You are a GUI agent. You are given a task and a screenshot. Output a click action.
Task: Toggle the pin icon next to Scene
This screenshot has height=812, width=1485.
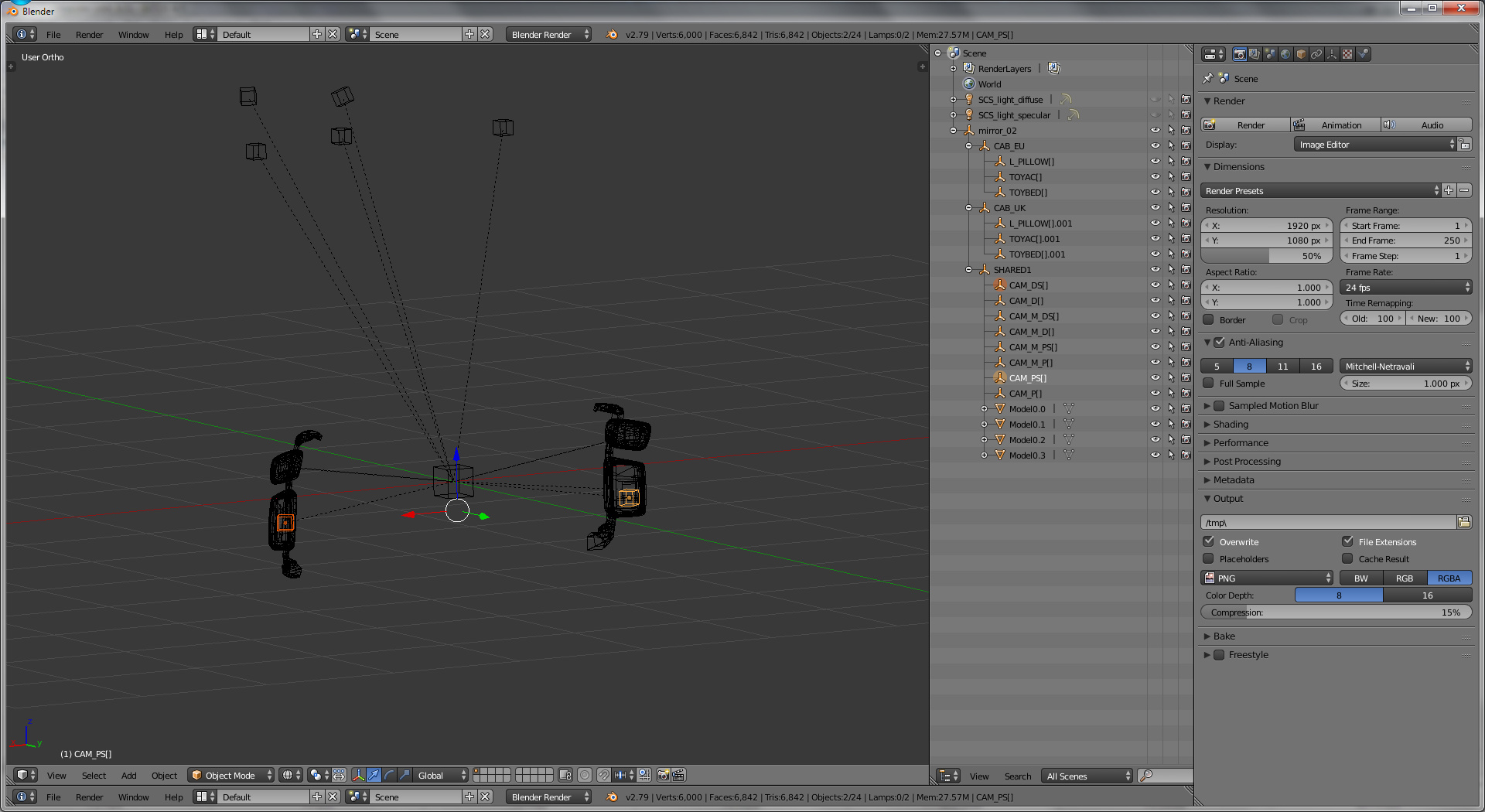tap(1208, 78)
